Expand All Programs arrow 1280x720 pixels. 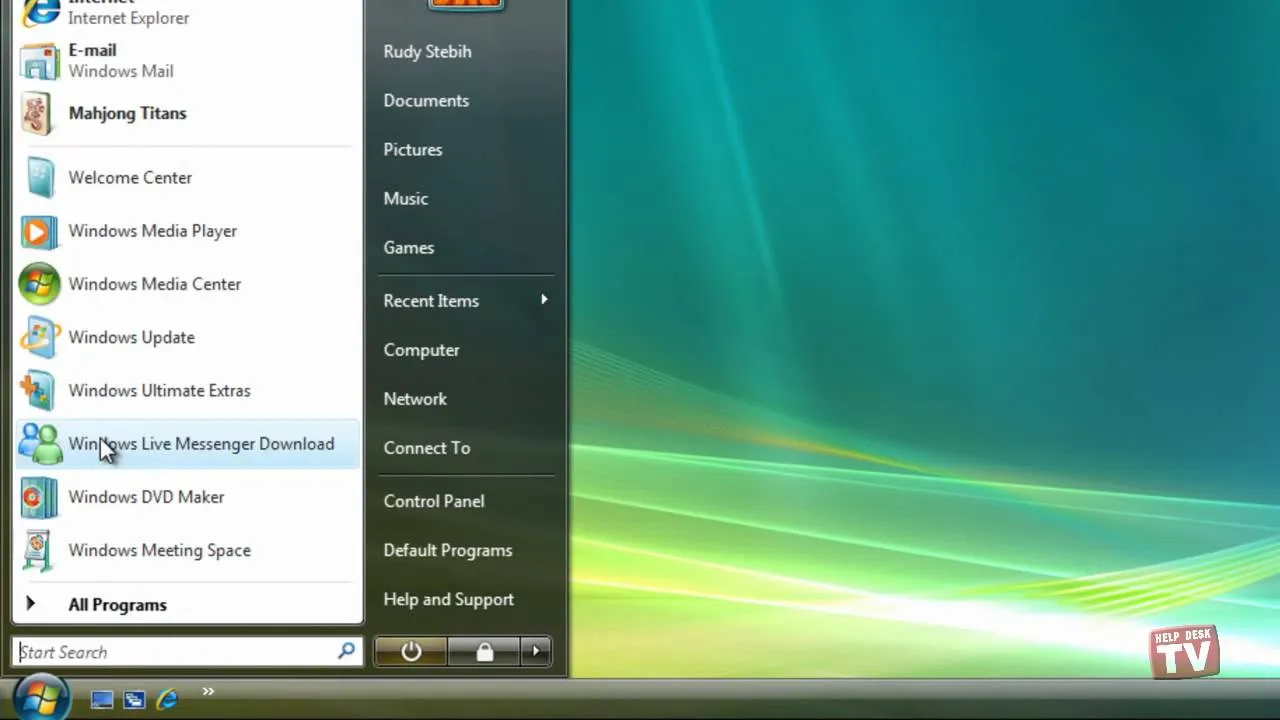pyautogui.click(x=30, y=604)
